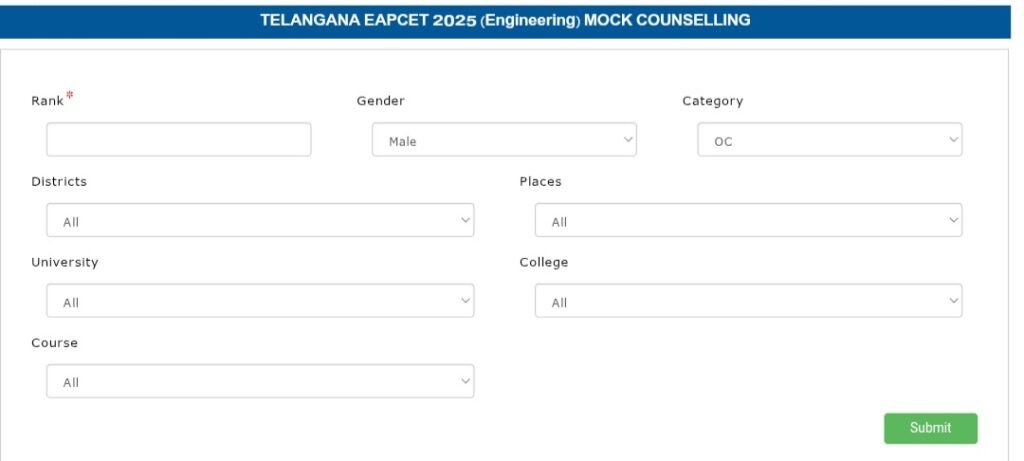Click the Course label text
The image size is (1024, 461).
tap(54, 343)
